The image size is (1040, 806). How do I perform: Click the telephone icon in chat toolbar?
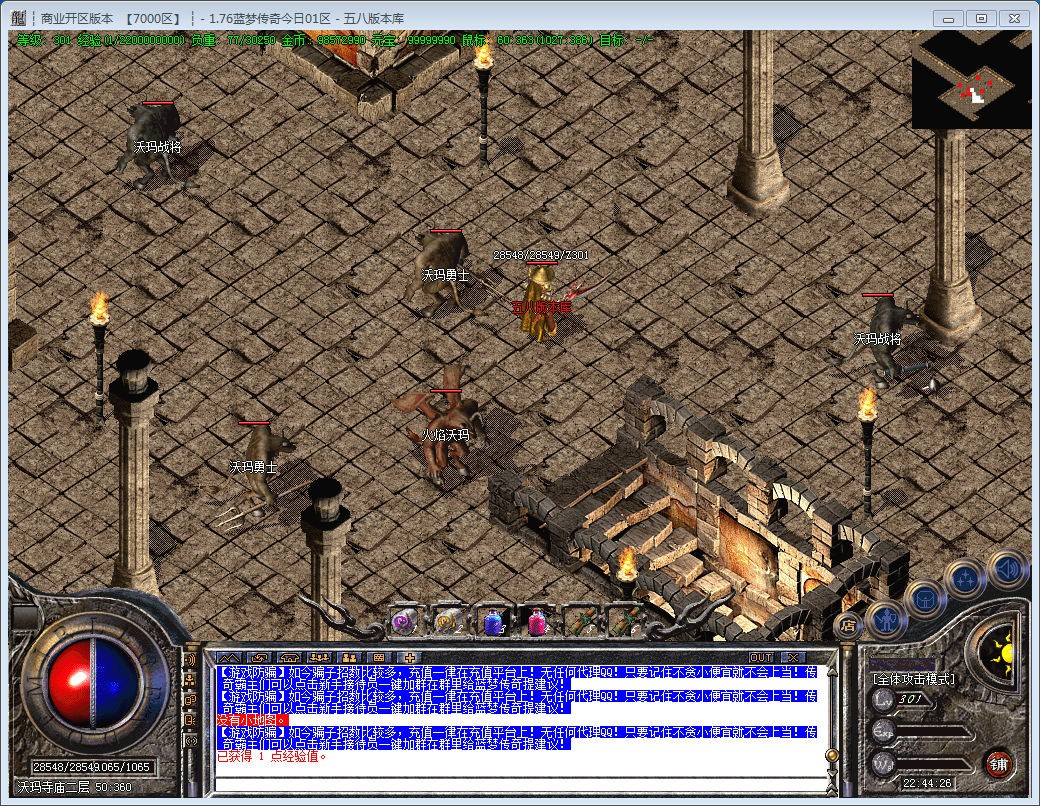click(x=289, y=657)
